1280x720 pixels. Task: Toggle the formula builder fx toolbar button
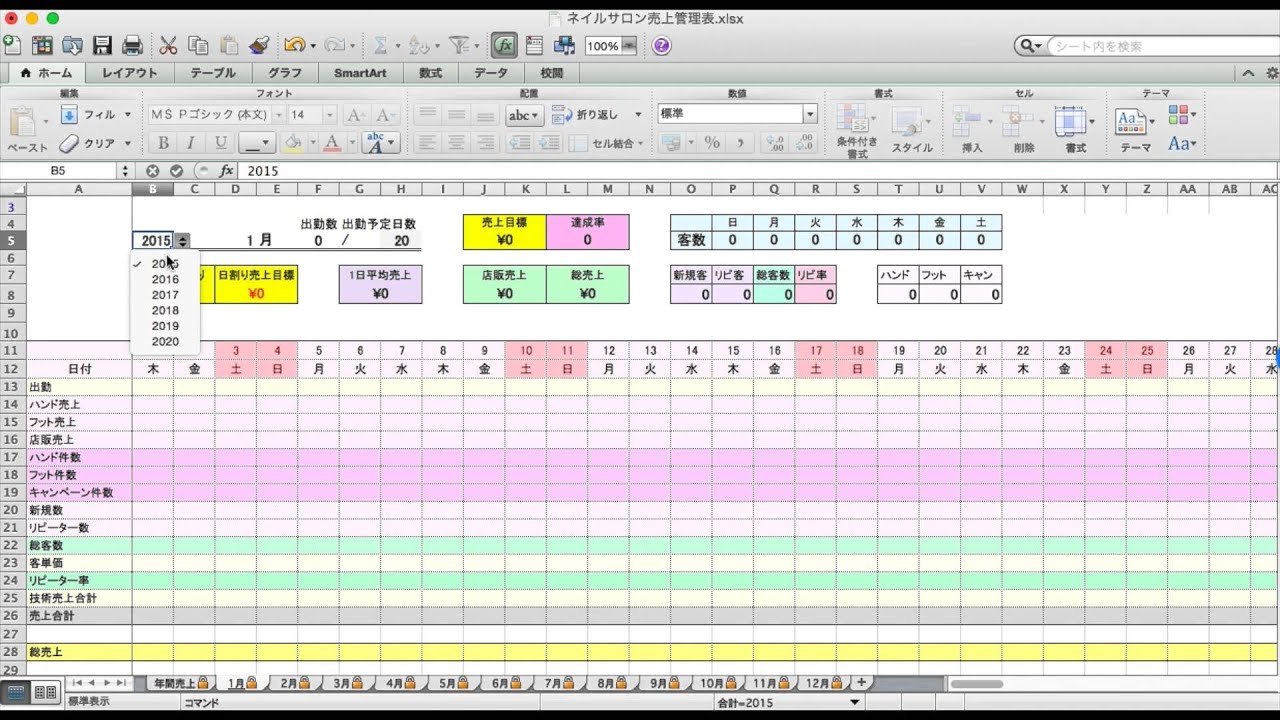pos(504,45)
